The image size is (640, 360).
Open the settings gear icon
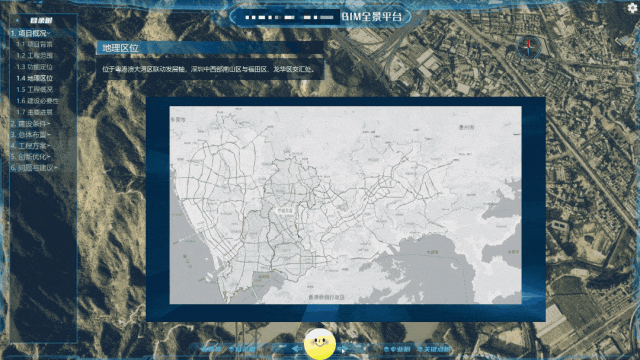(x=632, y=8)
